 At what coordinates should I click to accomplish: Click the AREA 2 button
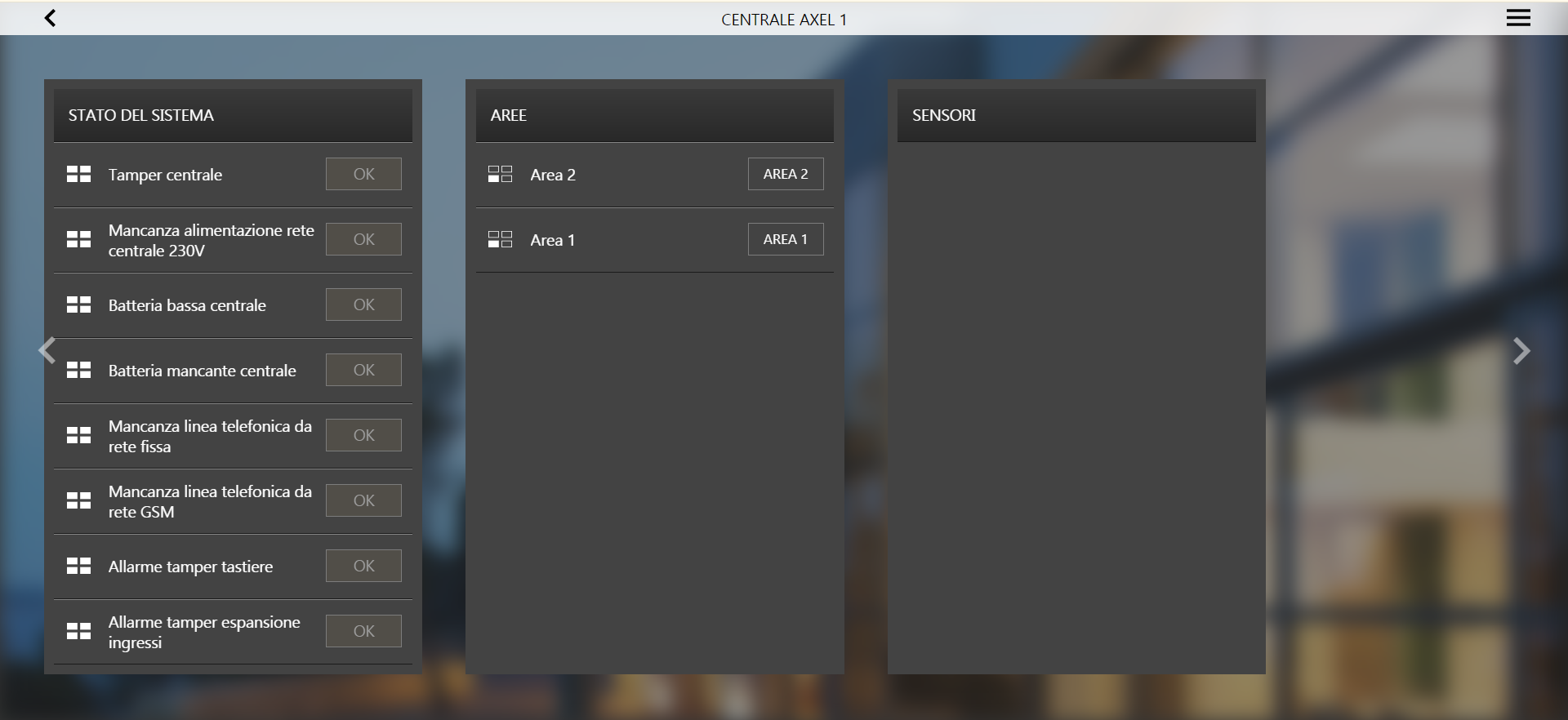coord(786,174)
